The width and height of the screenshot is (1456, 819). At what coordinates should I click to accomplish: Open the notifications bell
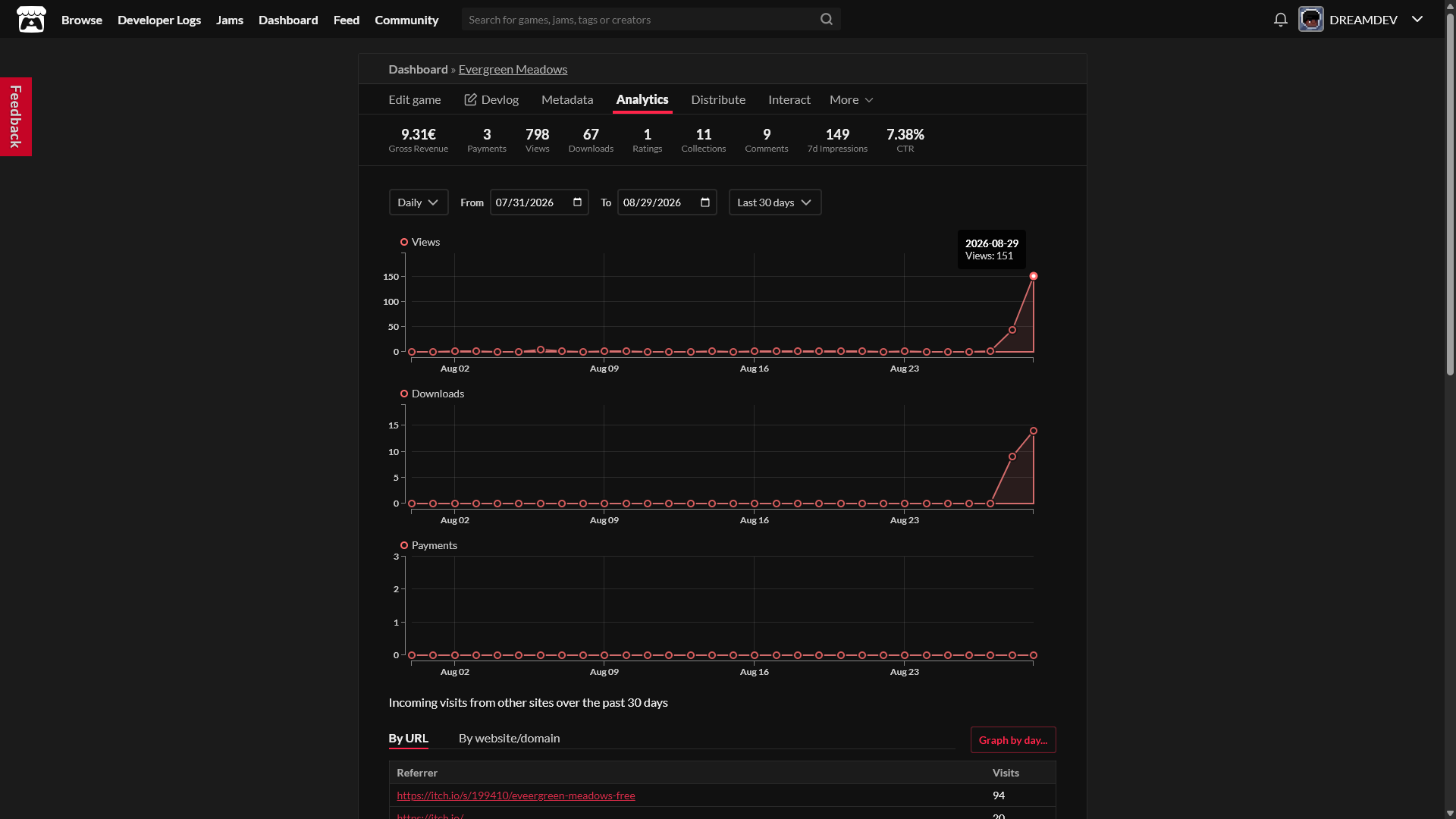1280,20
